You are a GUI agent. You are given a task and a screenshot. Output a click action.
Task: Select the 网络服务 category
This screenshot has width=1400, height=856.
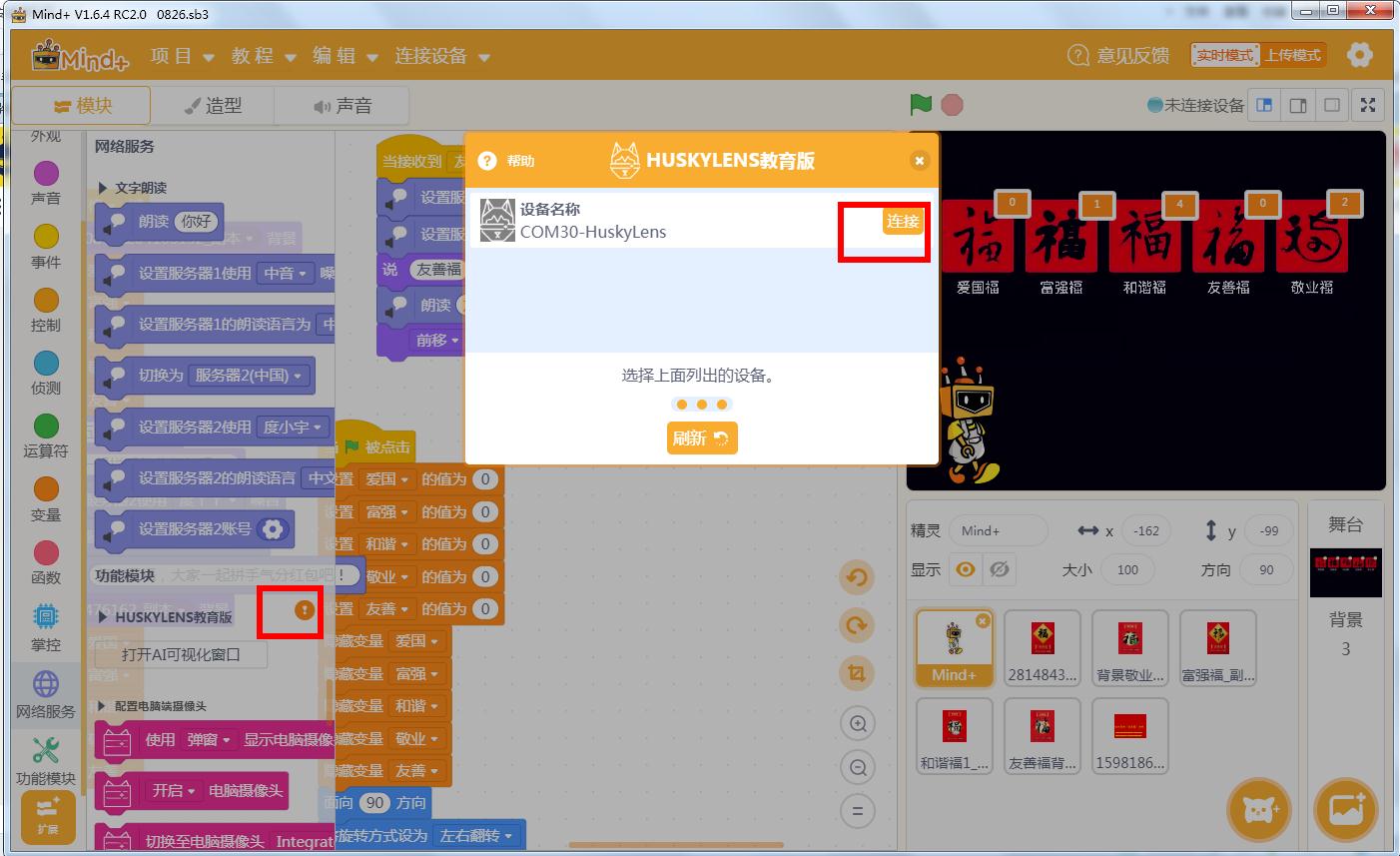[x=46, y=695]
